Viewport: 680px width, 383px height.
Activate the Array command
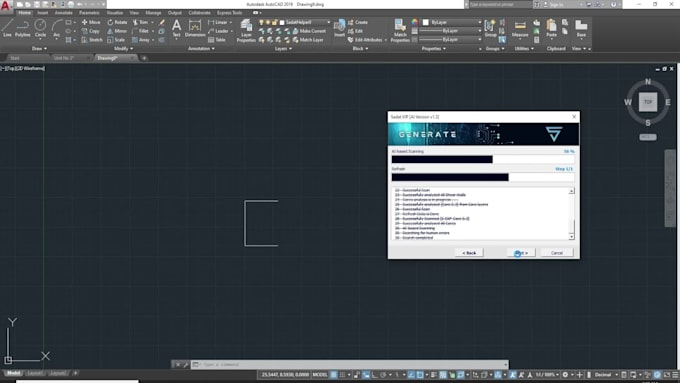click(141, 39)
